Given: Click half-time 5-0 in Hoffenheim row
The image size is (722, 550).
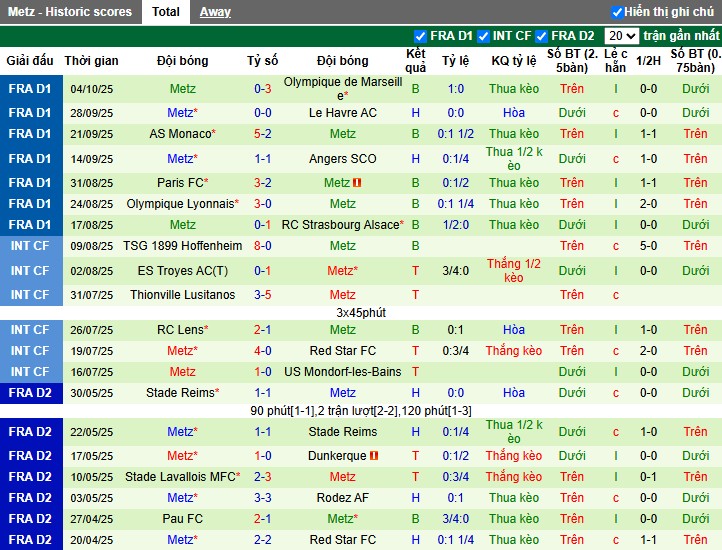Looking at the screenshot, I should point(648,246).
